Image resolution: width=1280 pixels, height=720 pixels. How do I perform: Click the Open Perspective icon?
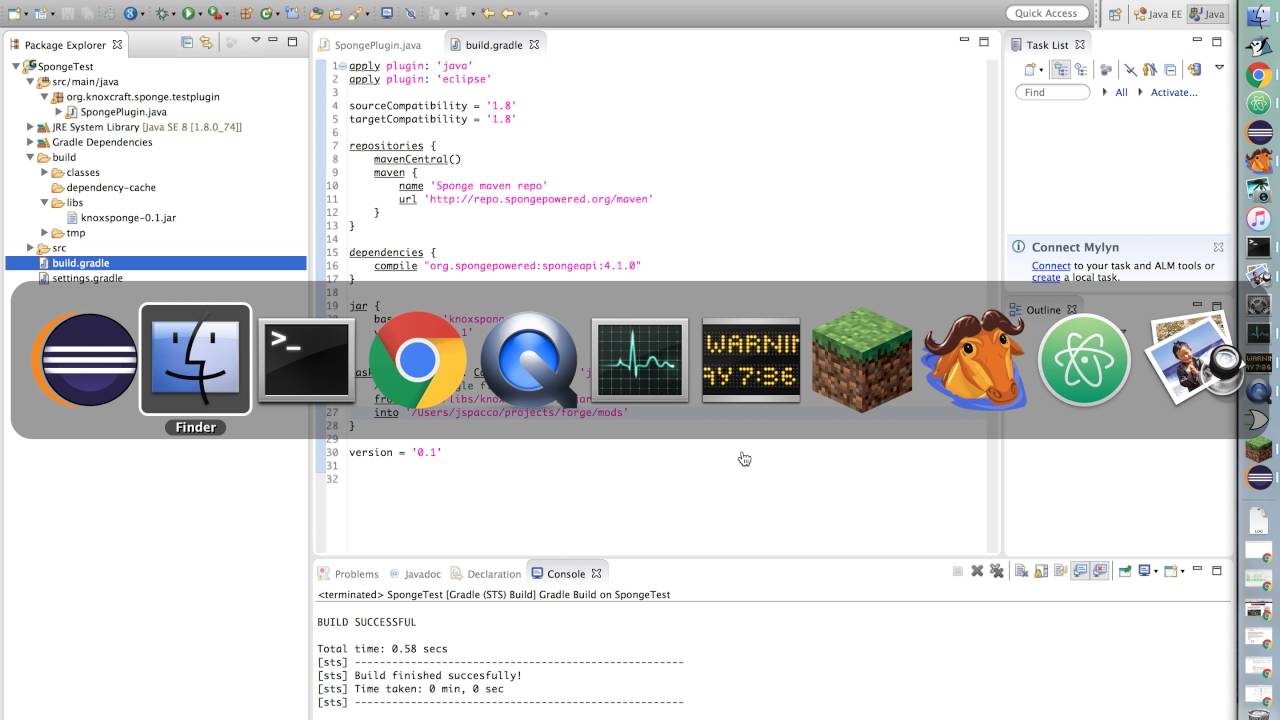[x=1114, y=14]
